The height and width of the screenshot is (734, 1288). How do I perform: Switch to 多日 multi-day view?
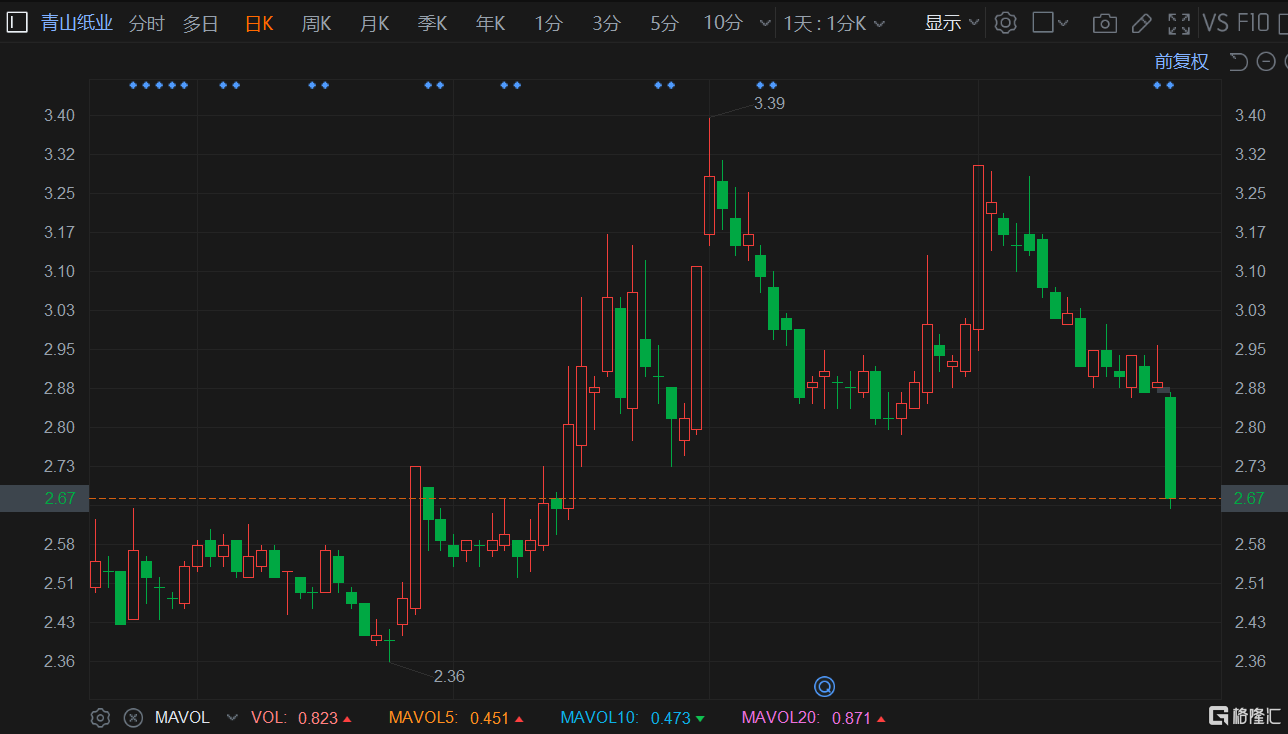click(x=200, y=23)
